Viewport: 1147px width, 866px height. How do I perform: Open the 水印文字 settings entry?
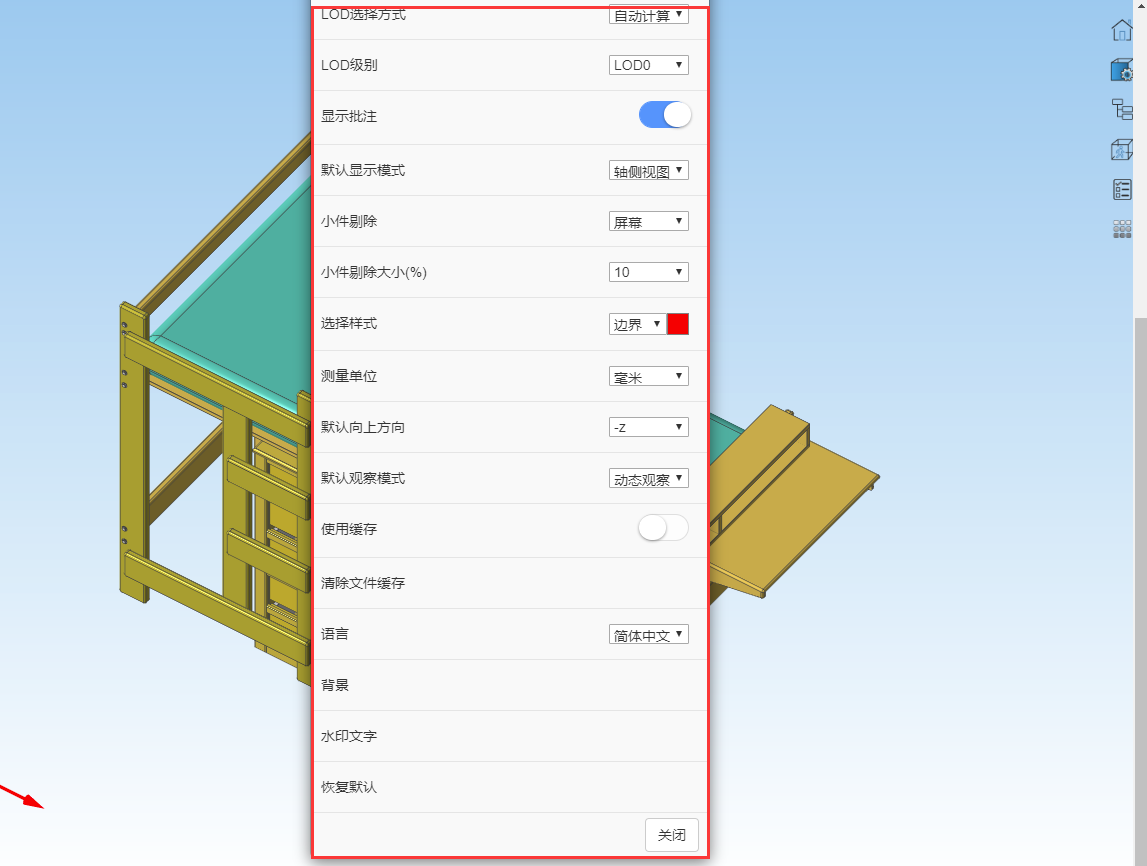point(349,736)
